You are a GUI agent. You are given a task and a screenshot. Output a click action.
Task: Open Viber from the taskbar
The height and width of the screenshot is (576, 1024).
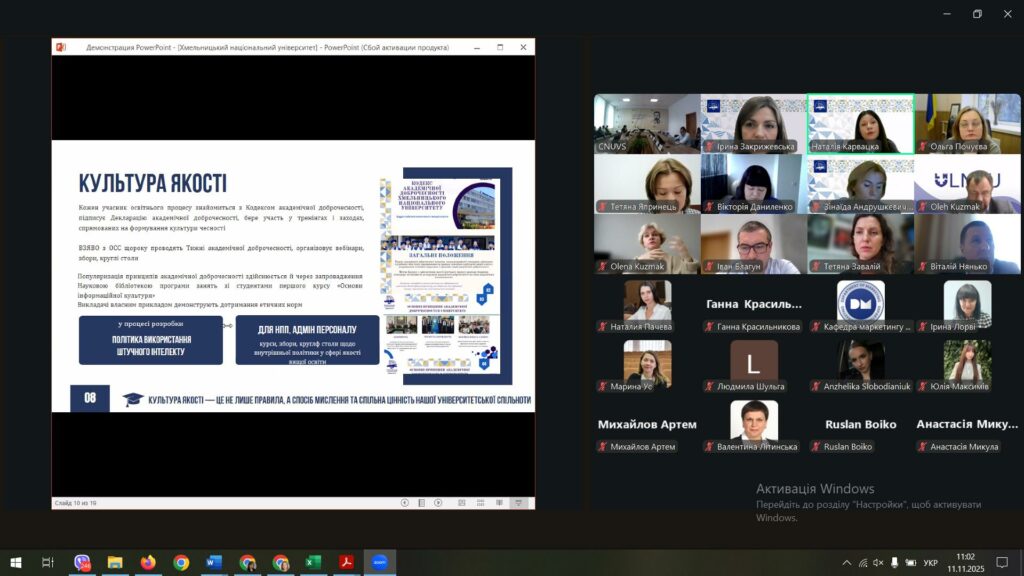coord(82,562)
